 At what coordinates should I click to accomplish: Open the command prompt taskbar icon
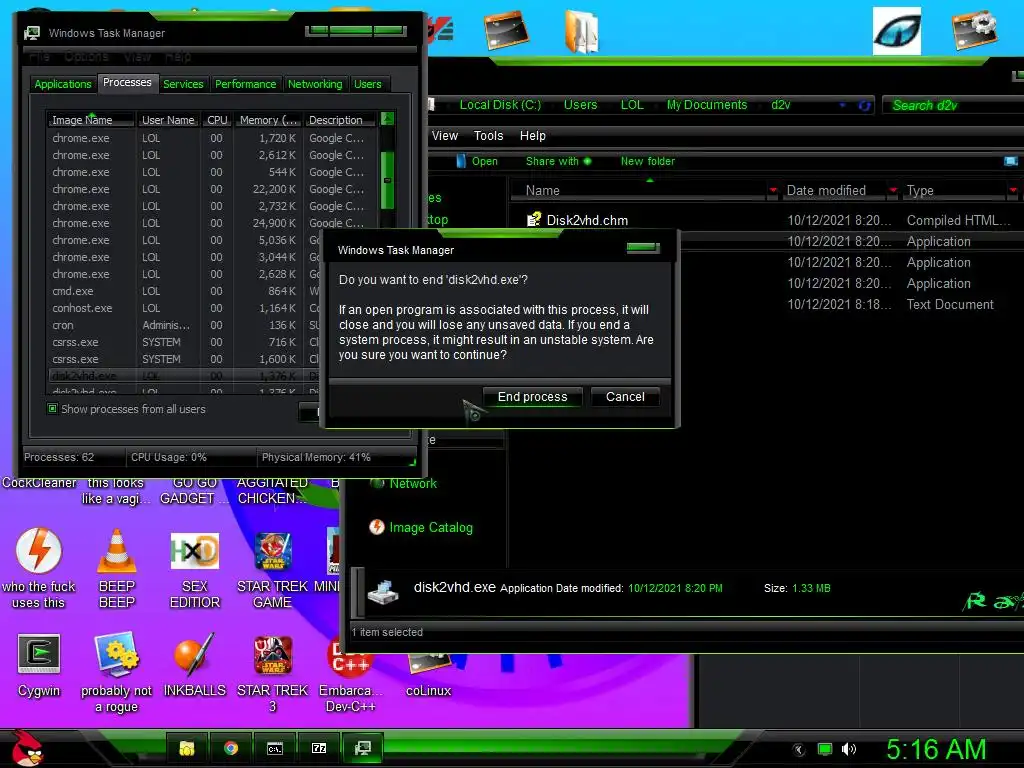tap(275, 748)
